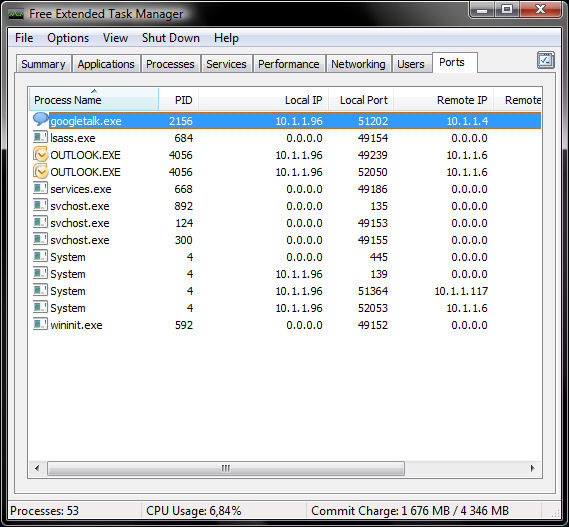Click the wininit.exe process icon

tap(40, 324)
